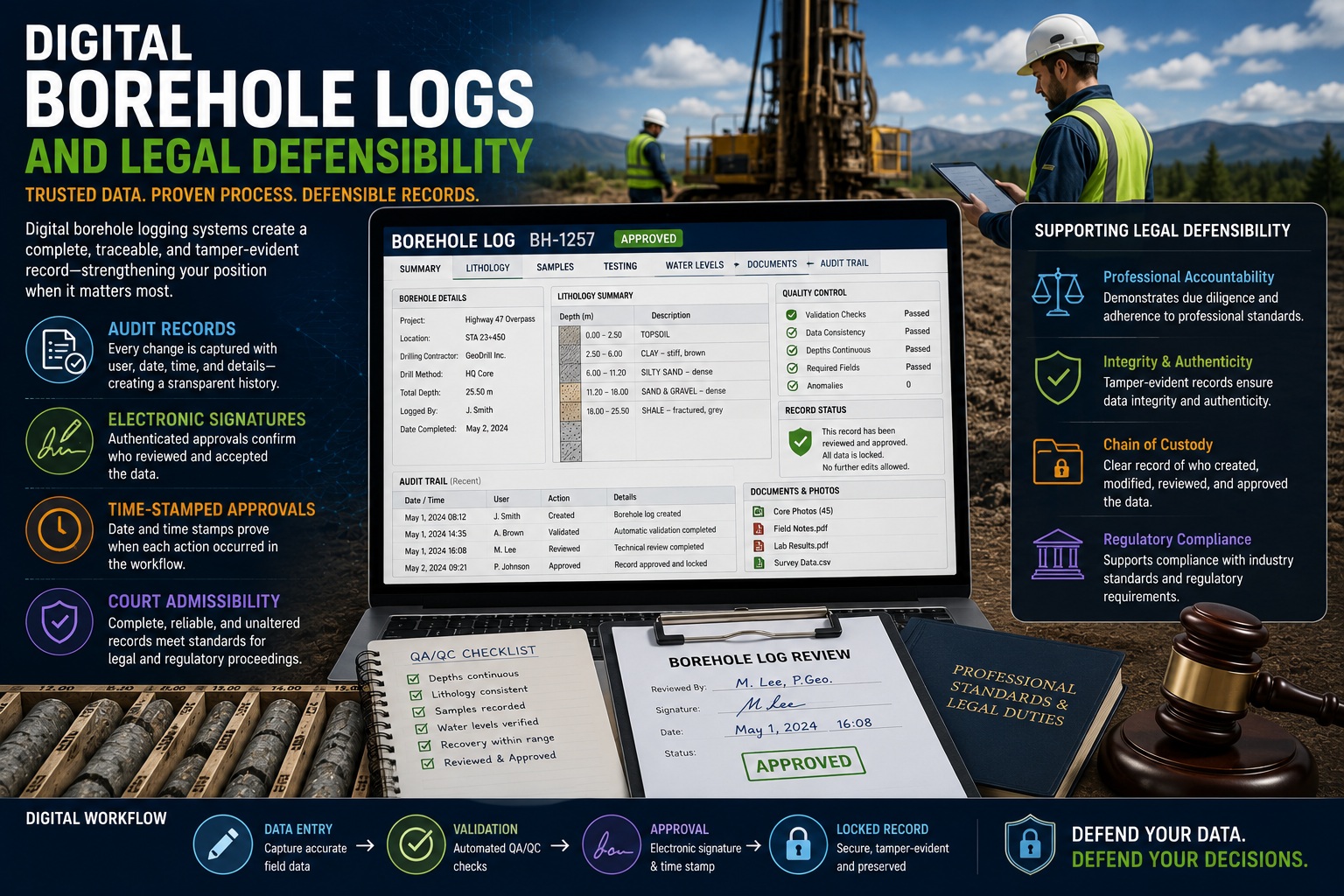
Task: Click the Professional Accountability scales icon
Action: (x=1057, y=292)
